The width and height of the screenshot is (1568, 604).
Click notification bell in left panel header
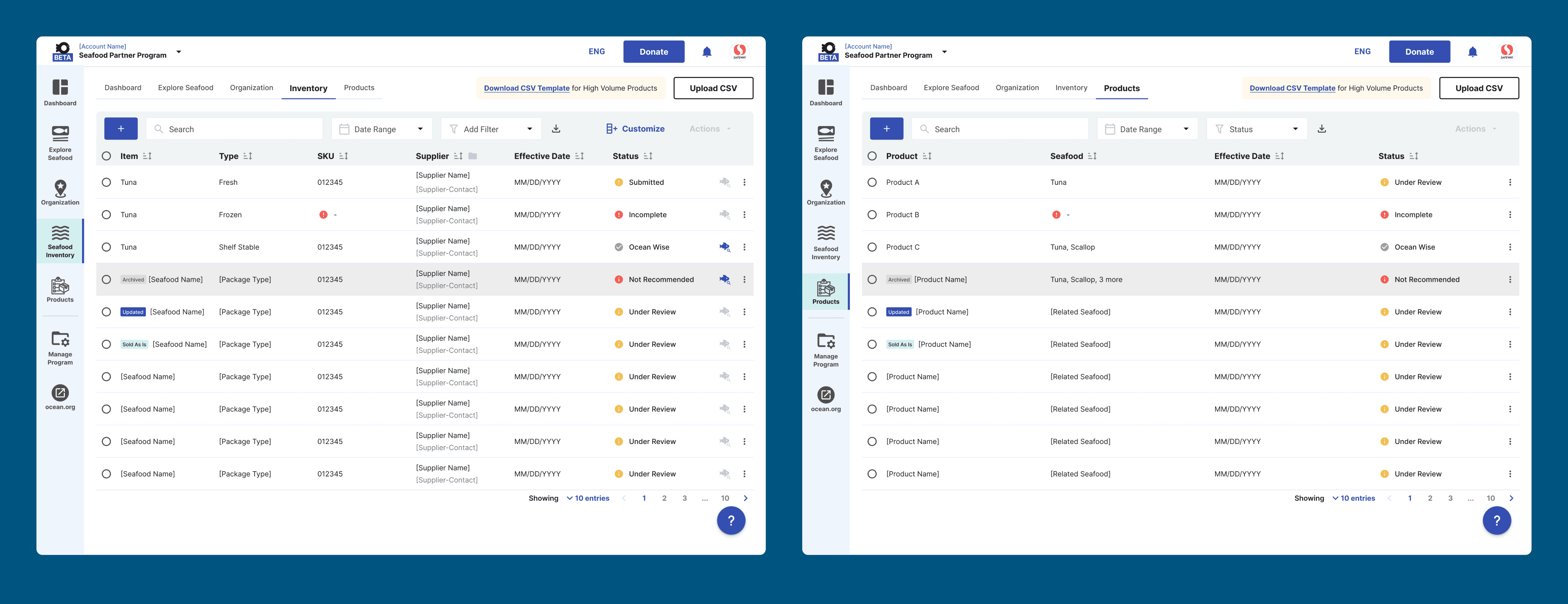[707, 52]
